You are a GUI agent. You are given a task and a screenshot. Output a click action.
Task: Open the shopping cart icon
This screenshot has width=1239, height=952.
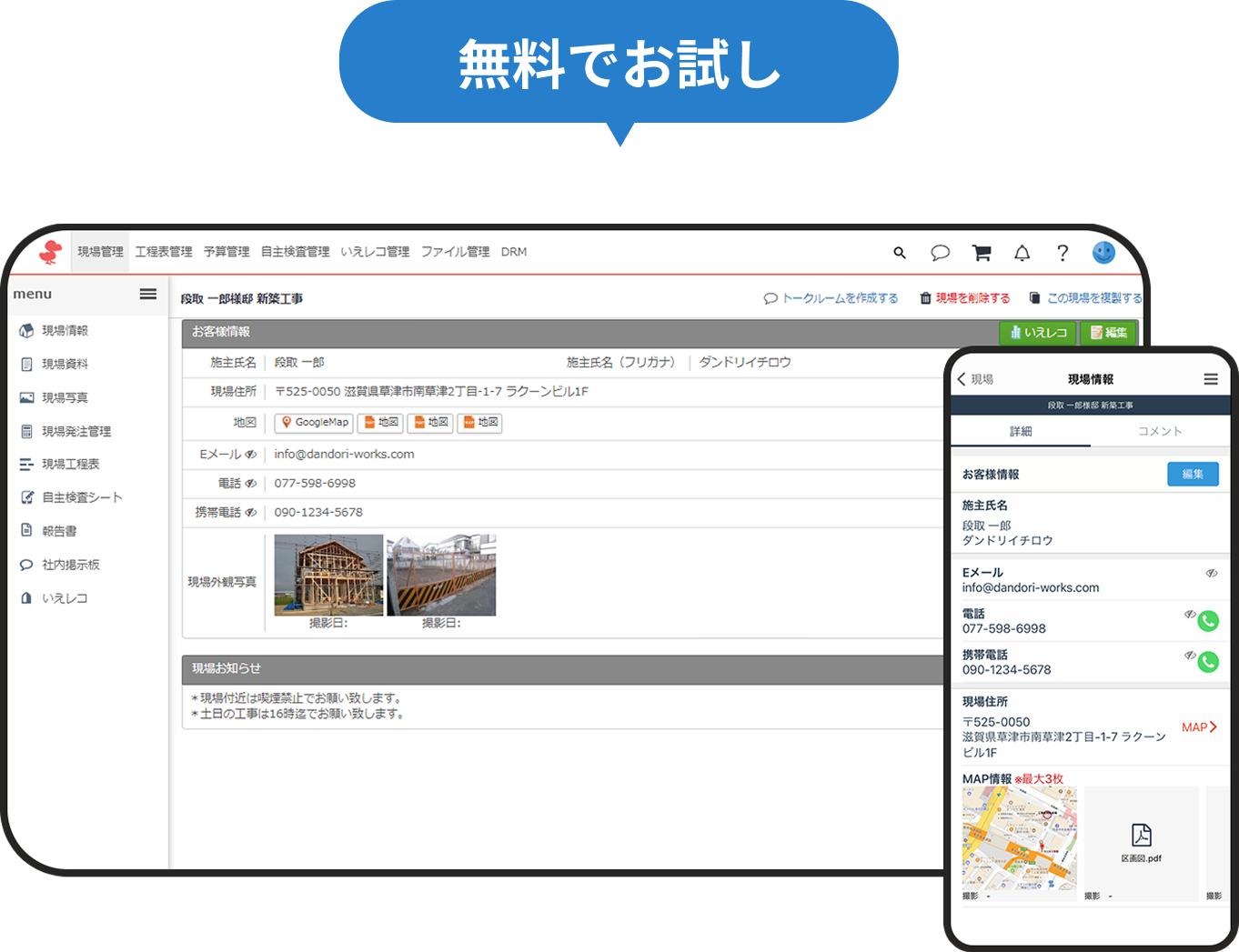pyautogui.click(x=982, y=253)
